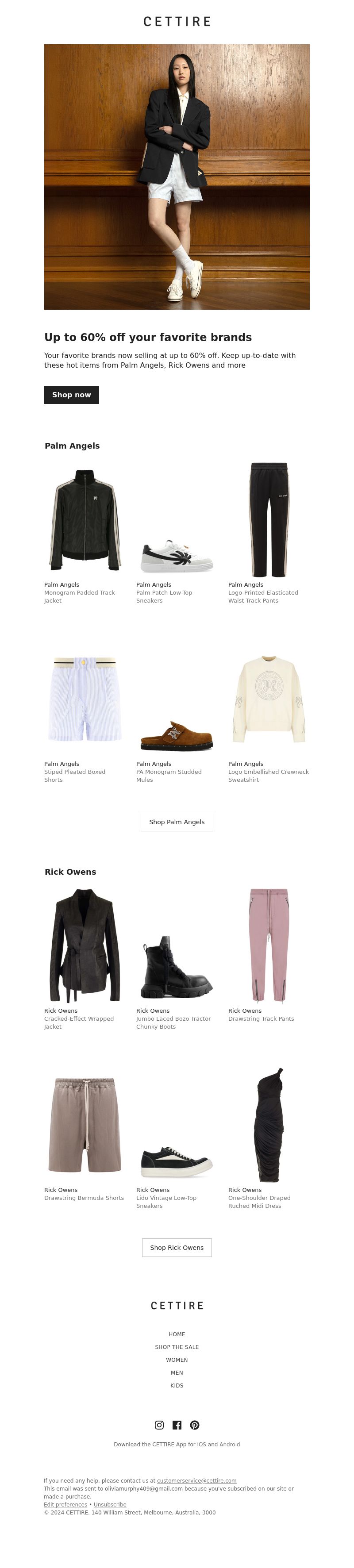Click the Shop Rick Owens button
The image size is (354, 1568).
point(177,1247)
